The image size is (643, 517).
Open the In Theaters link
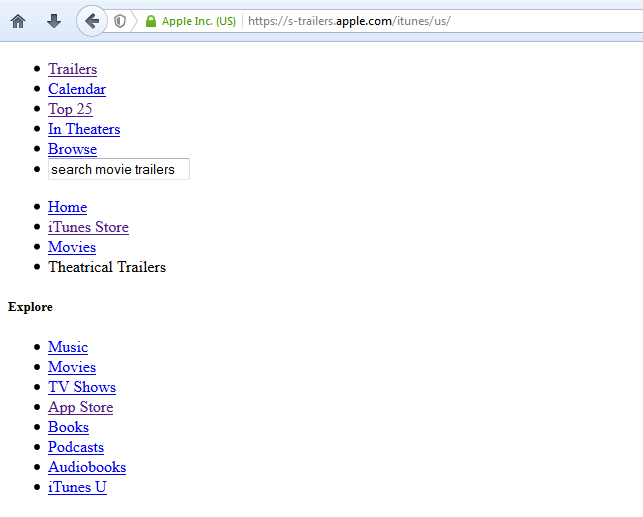click(x=84, y=129)
